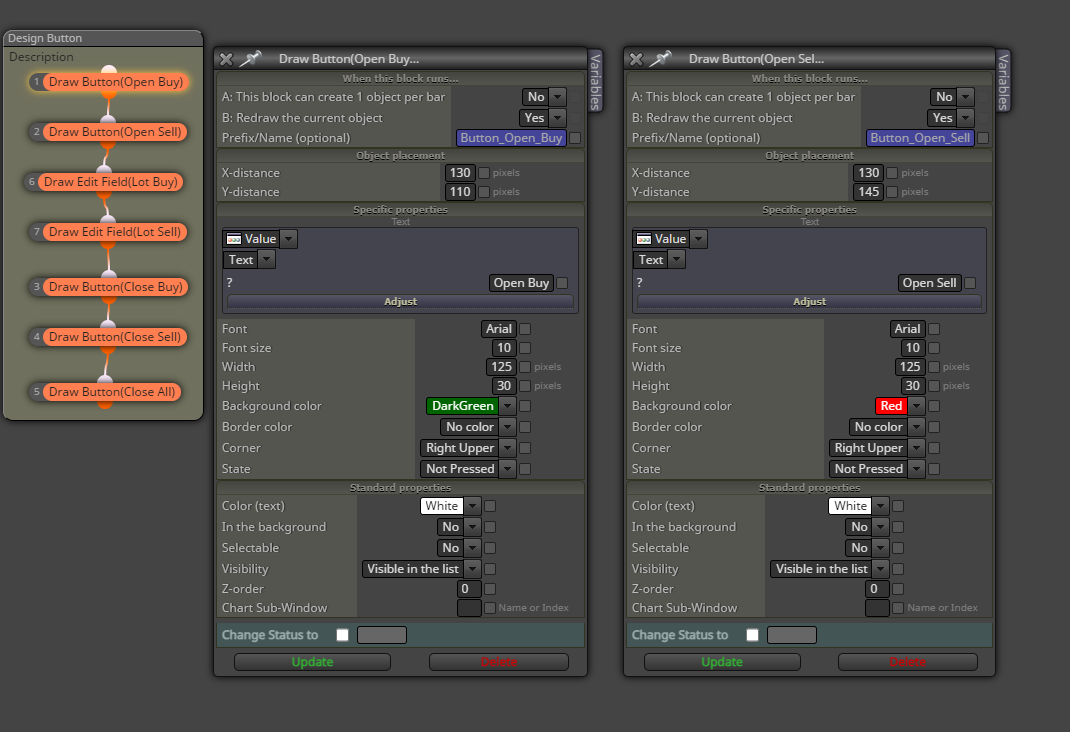Close the Draw Button(Open Buy) panel
Viewport: 1070px width, 732px height.
point(227,59)
